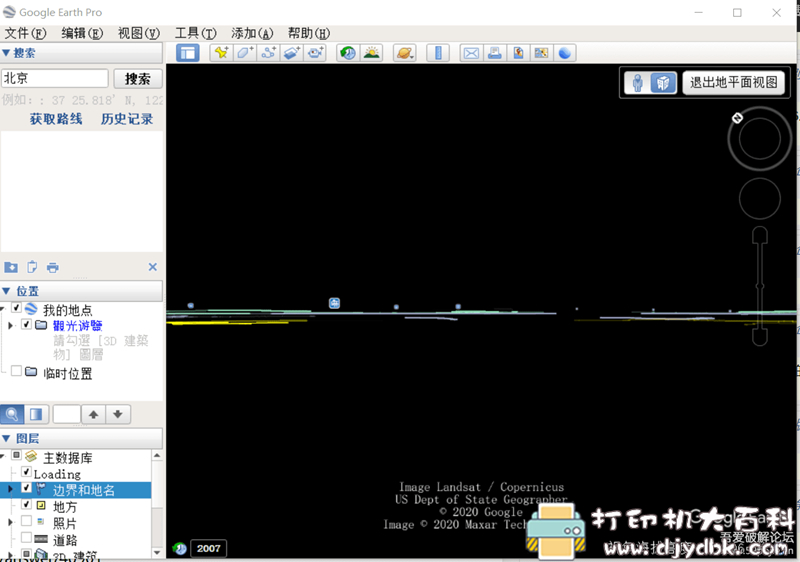Open the ruler measurement tool
Image resolution: width=800 pixels, height=562 pixels.
point(438,53)
